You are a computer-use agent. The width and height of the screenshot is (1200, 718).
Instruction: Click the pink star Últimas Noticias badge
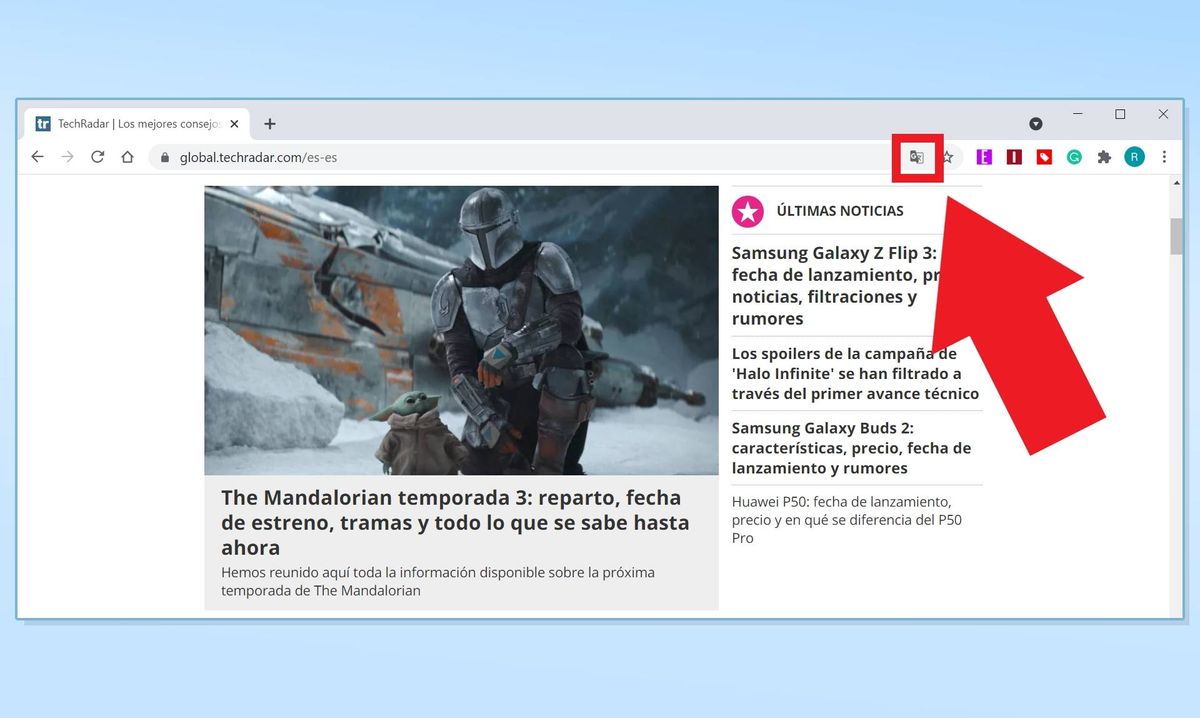[x=747, y=211]
